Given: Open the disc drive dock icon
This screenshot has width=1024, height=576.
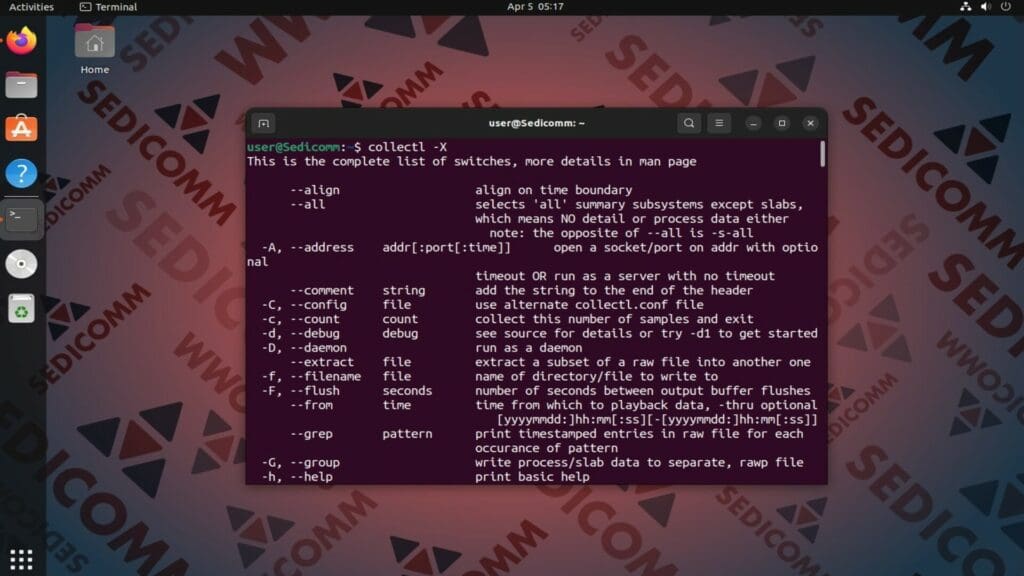Looking at the screenshot, I should tap(22, 264).
